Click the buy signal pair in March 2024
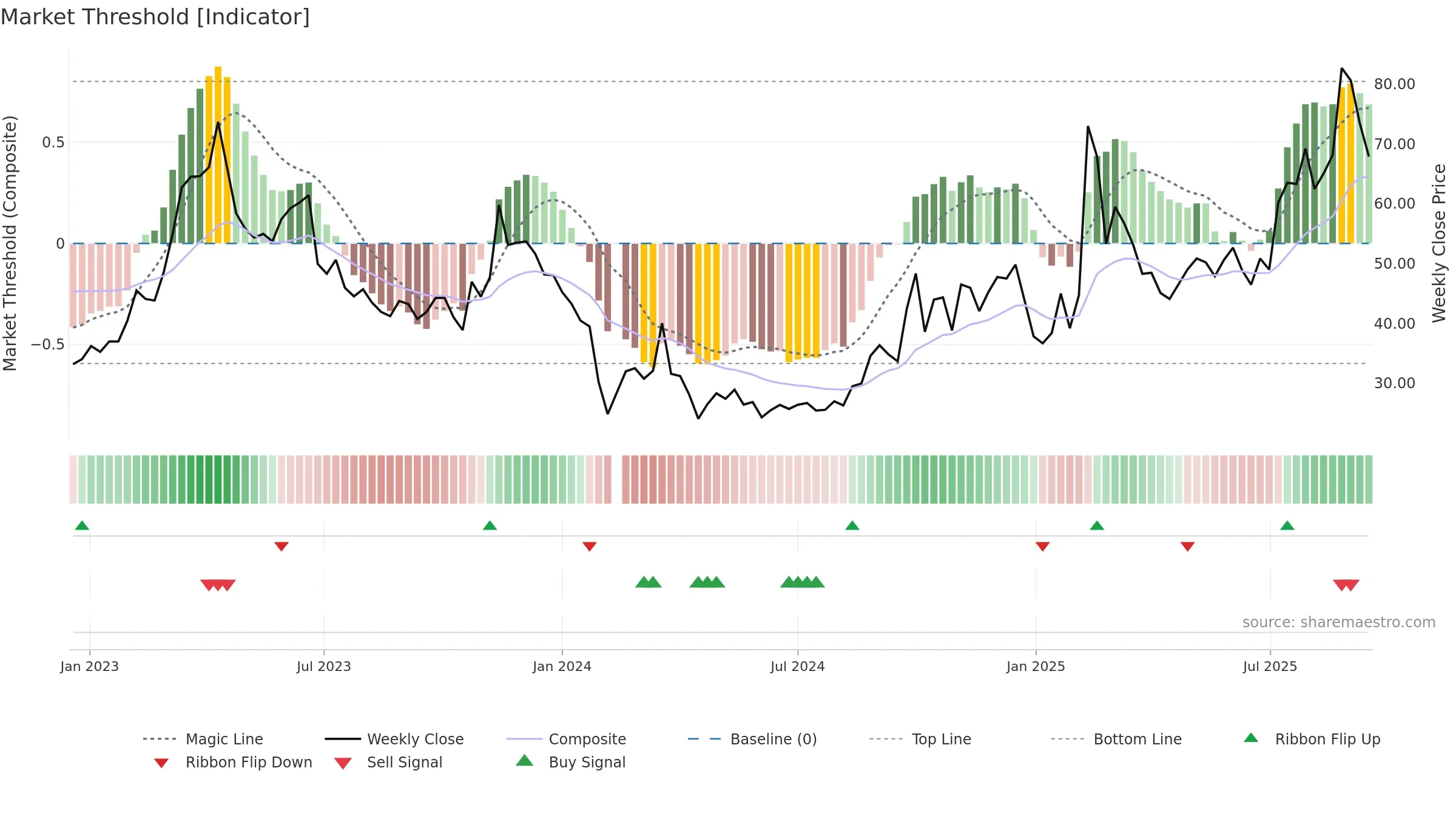 coord(648,582)
